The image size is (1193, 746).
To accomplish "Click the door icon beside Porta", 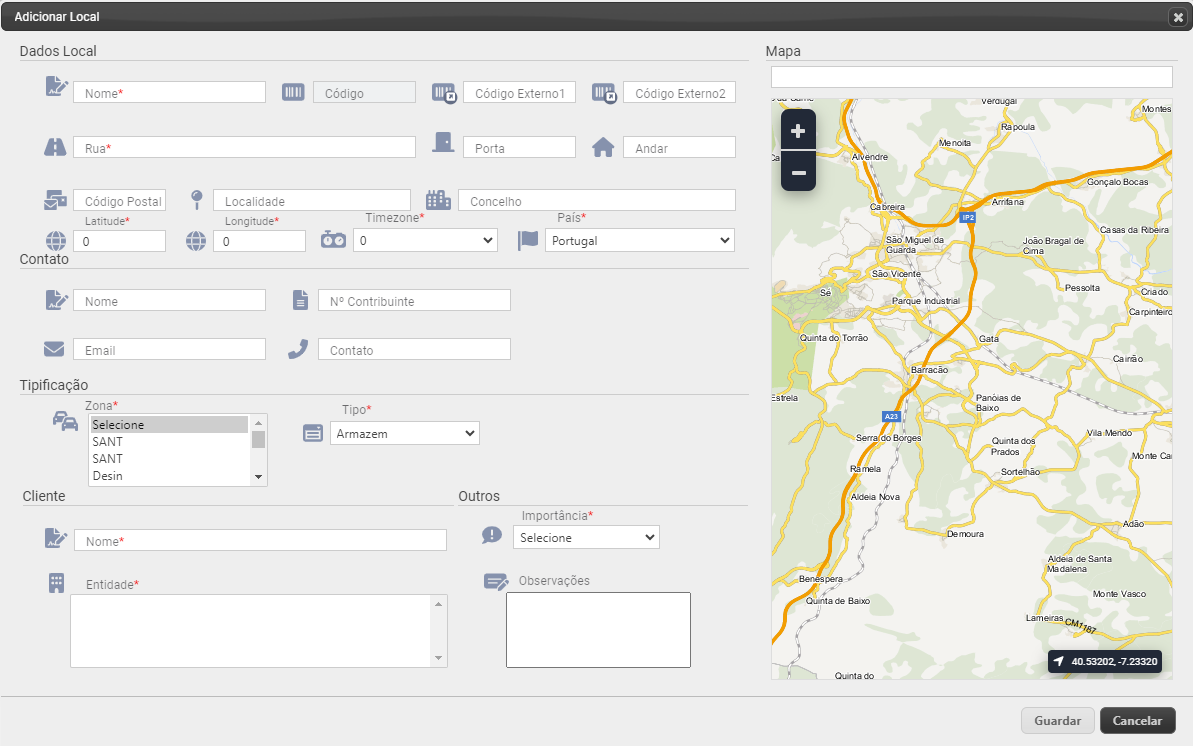I will click(x=443, y=142).
